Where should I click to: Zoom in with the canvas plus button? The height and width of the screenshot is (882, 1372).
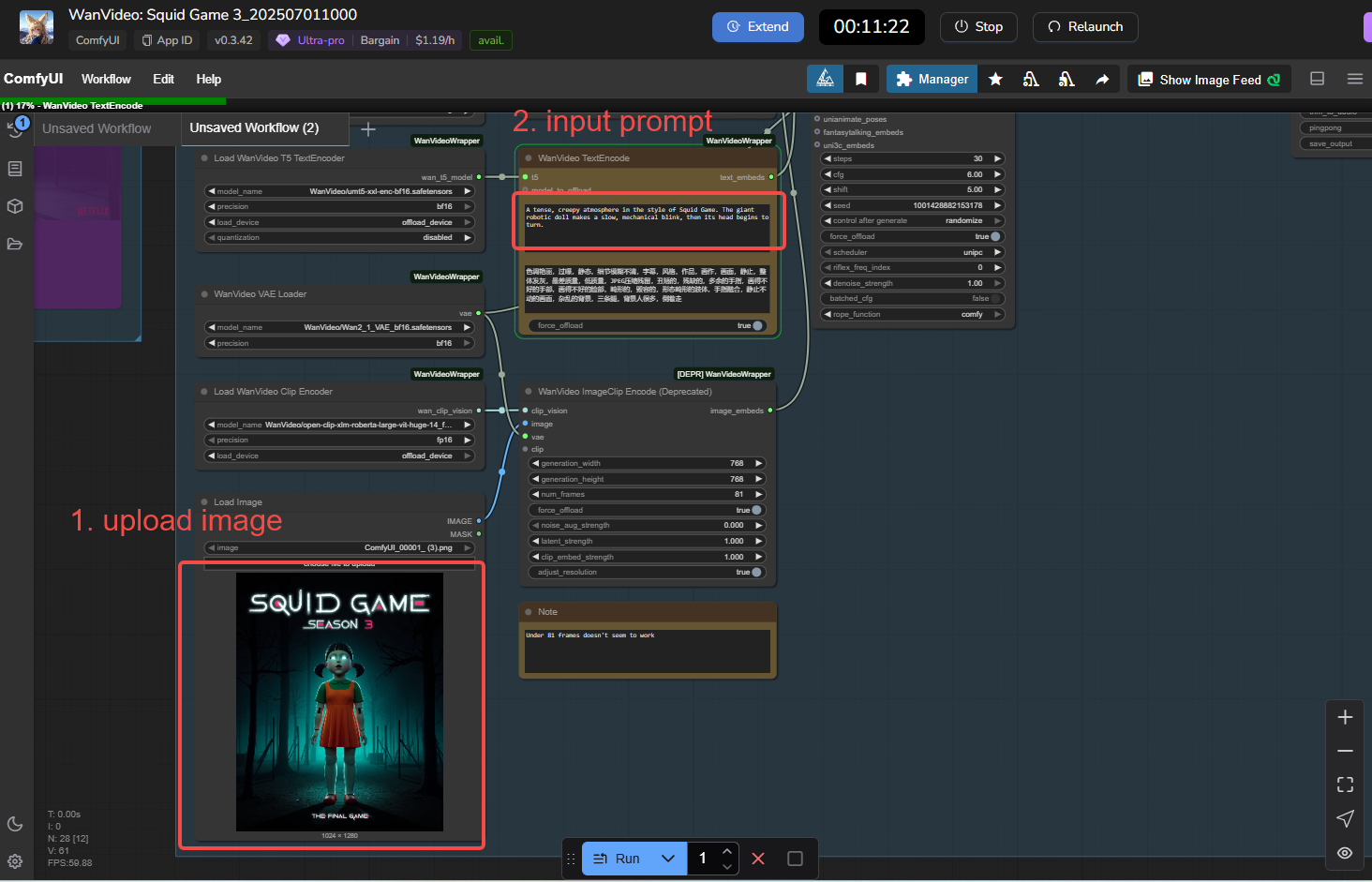click(1345, 717)
